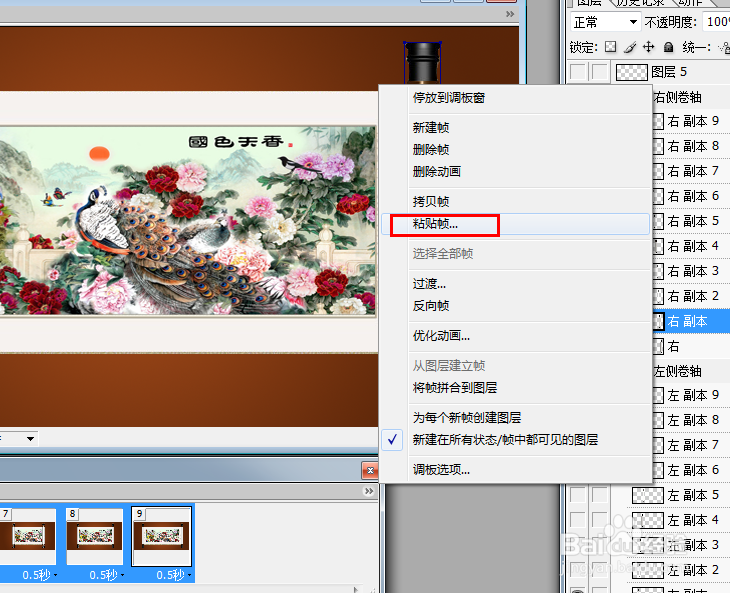
Task: Open frame 8 delay 0.5秒 dropdown
Action: pyautogui.click(x=107, y=575)
